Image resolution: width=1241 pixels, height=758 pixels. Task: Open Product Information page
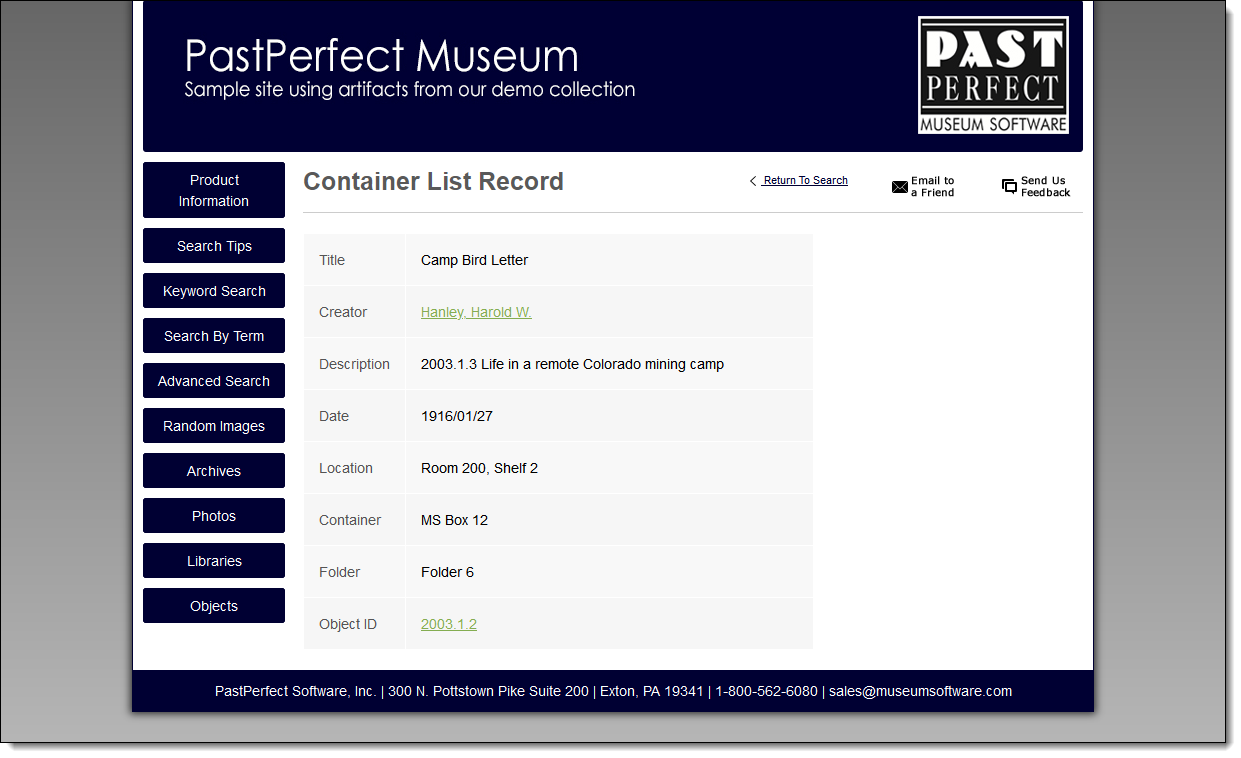tap(213, 189)
